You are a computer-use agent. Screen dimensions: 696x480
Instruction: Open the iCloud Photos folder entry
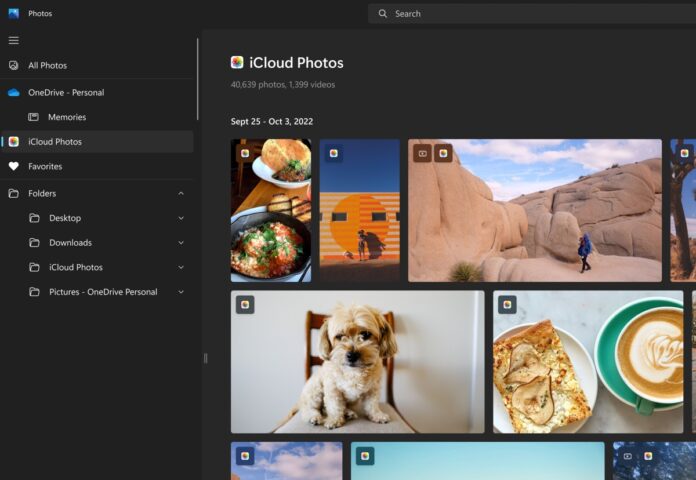(x=97, y=267)
